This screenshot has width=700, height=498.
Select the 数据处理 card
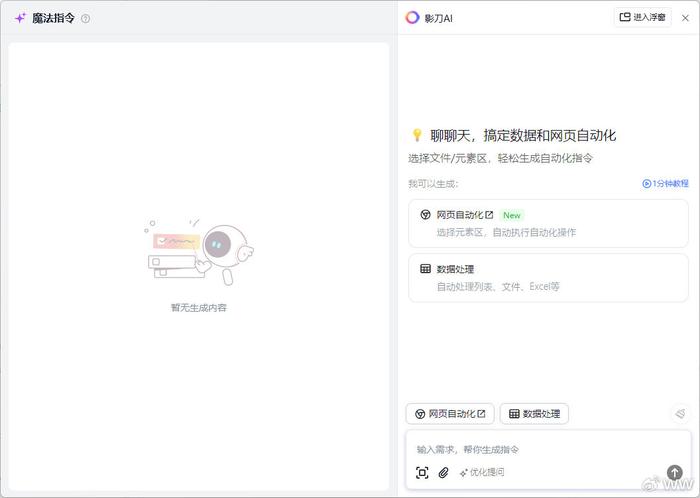[548, 278]
